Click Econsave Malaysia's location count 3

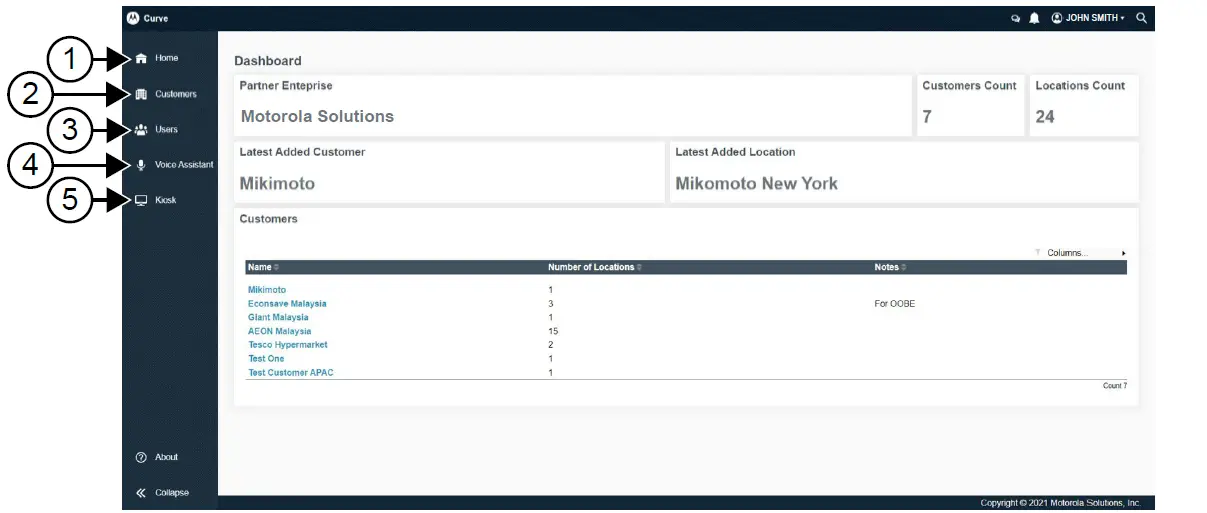pyautogui.click(x=551, y=303)
